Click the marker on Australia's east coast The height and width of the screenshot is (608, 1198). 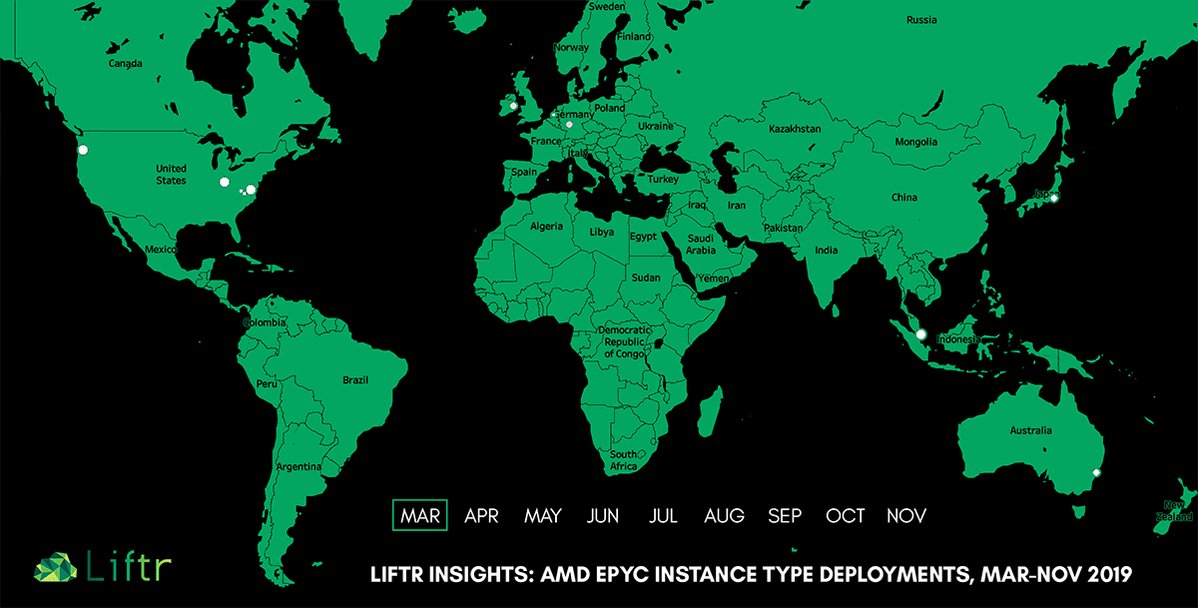click(1096, 473)
